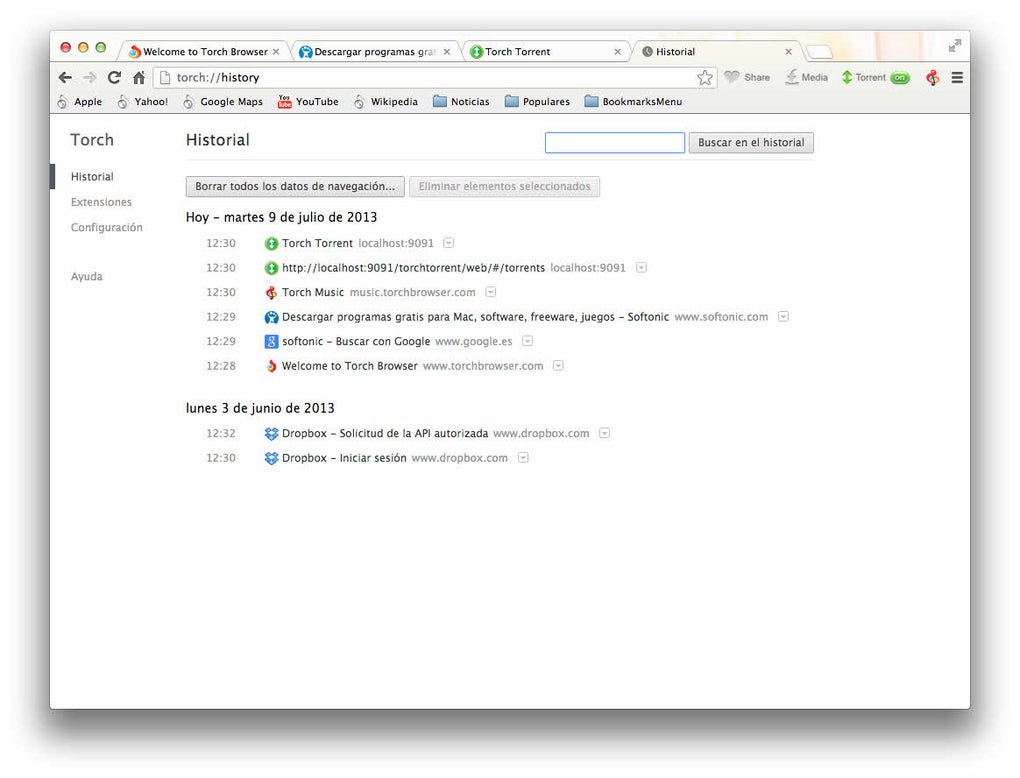Click the torch://history address bar
Screen dimensions: 1020x778
coord(433,77)
